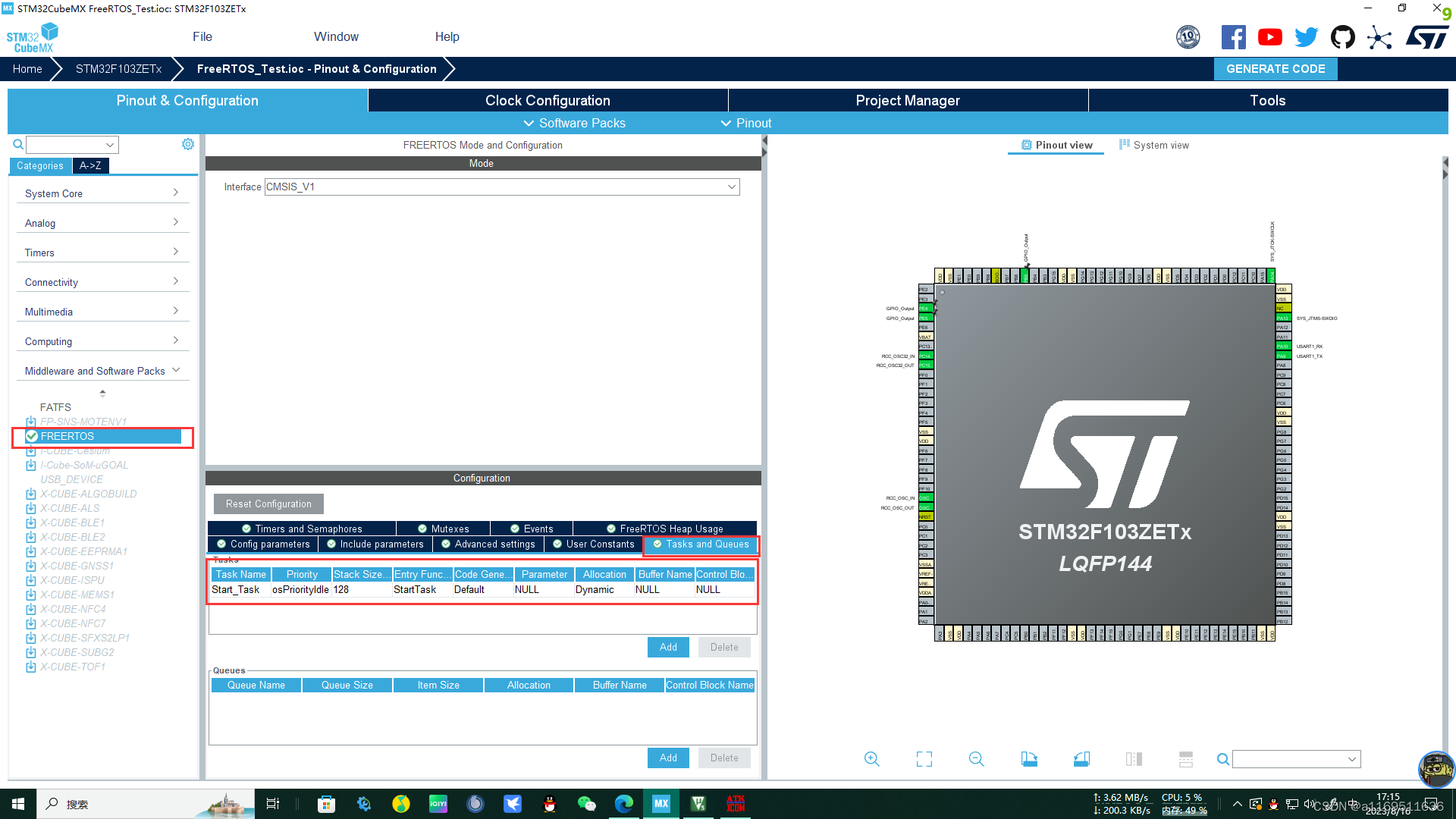Viewport: 1456px width, 819px height.
Task: Click the GENERATE CODE button
Action: [1275, 69]
